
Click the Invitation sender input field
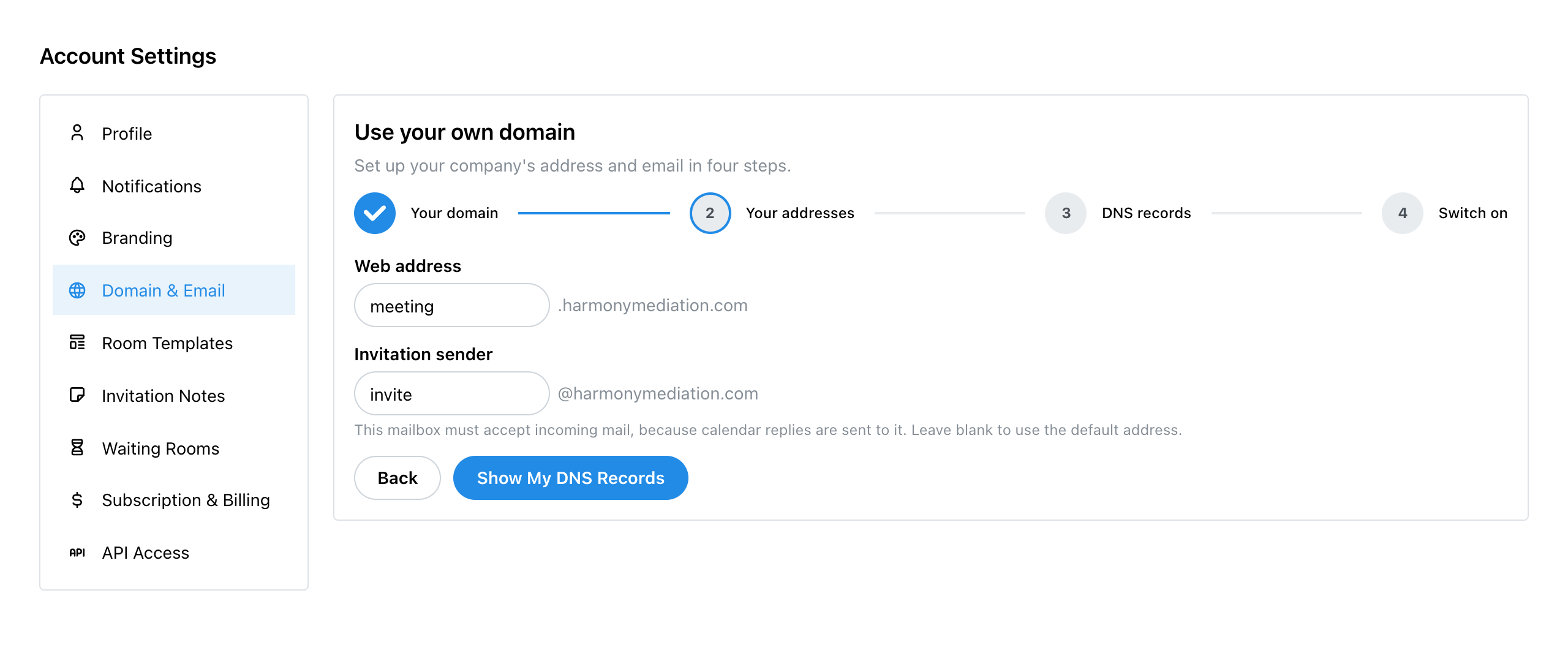point(452,393)
